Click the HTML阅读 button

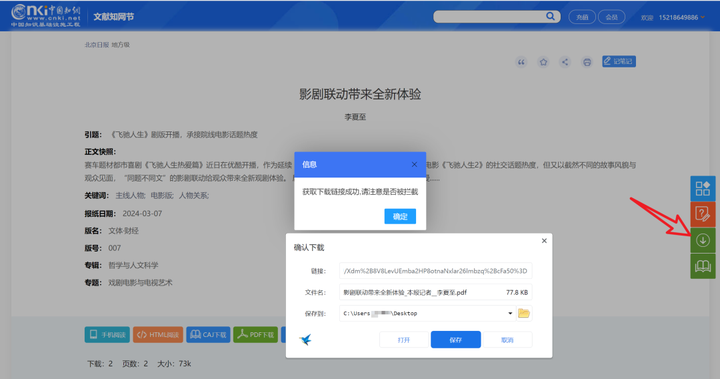(x=158, y=335)
